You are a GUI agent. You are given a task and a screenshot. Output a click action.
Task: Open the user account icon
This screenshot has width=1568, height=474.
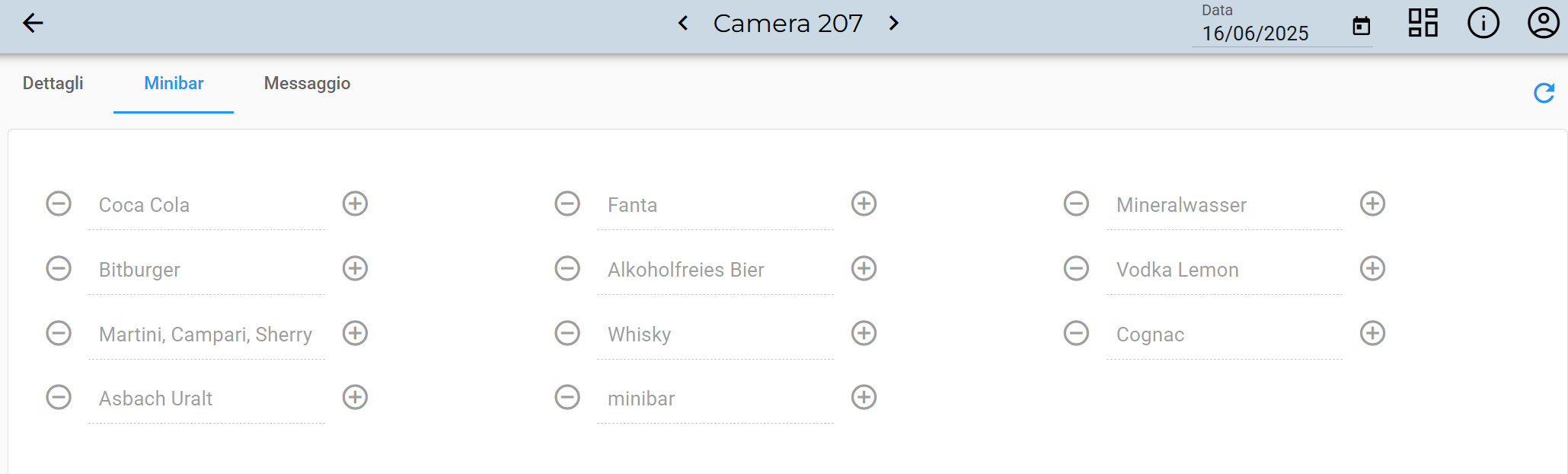click(x=1543, y=23)
